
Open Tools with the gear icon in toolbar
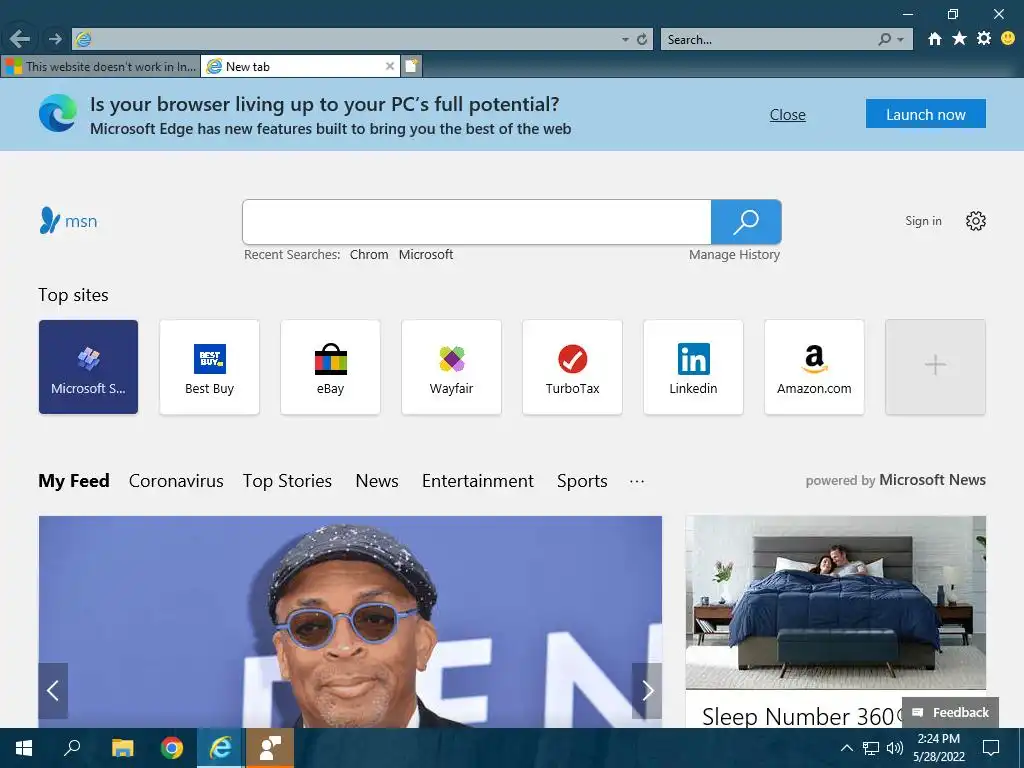click(984, 39)
